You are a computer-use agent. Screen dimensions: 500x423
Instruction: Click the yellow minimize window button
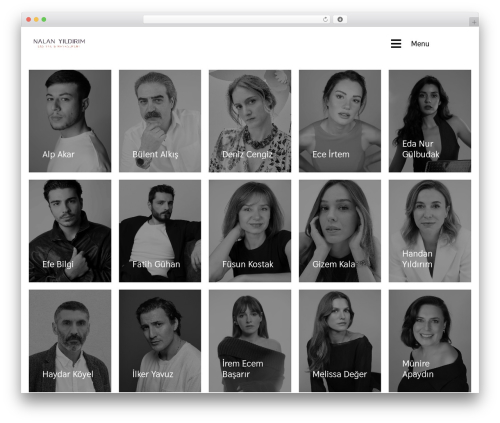pyautogui.click(x=36, y=20)
